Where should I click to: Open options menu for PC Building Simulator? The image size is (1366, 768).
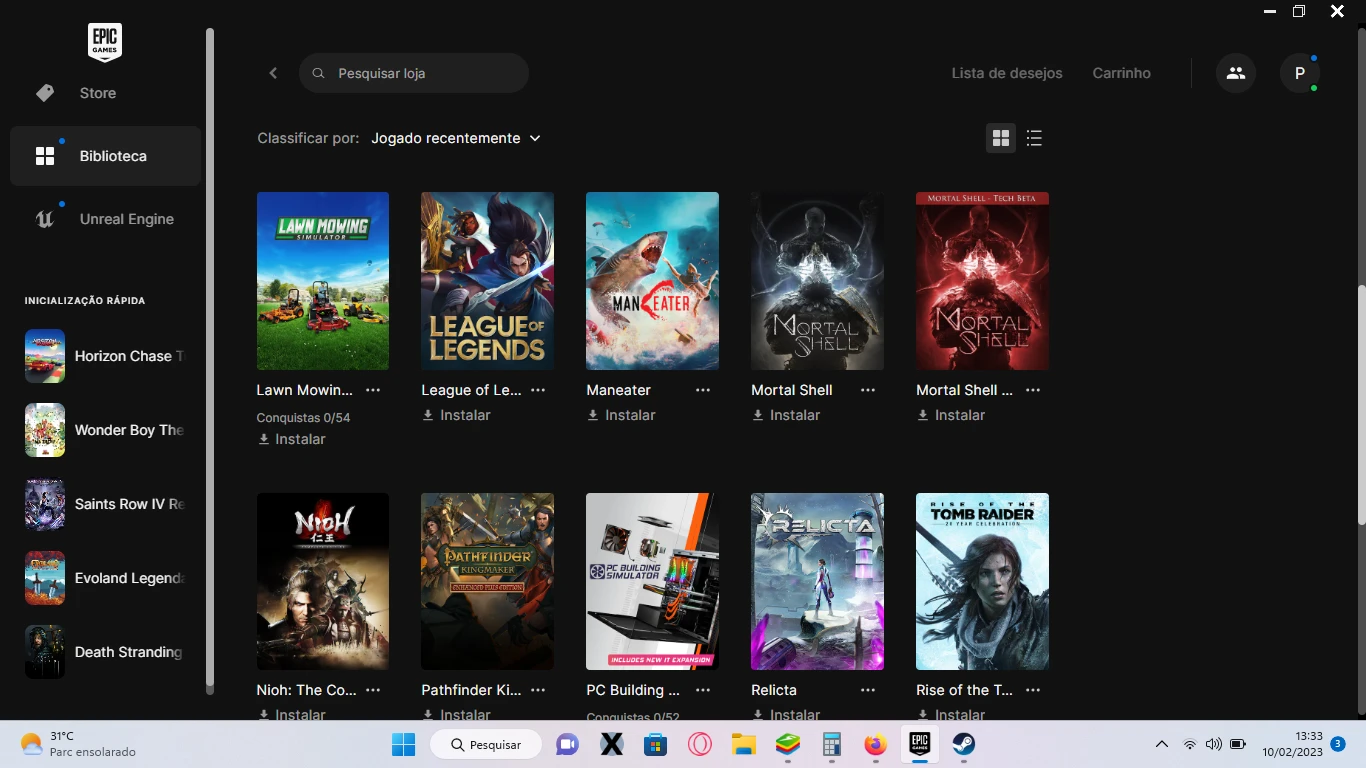coord(703,690)
